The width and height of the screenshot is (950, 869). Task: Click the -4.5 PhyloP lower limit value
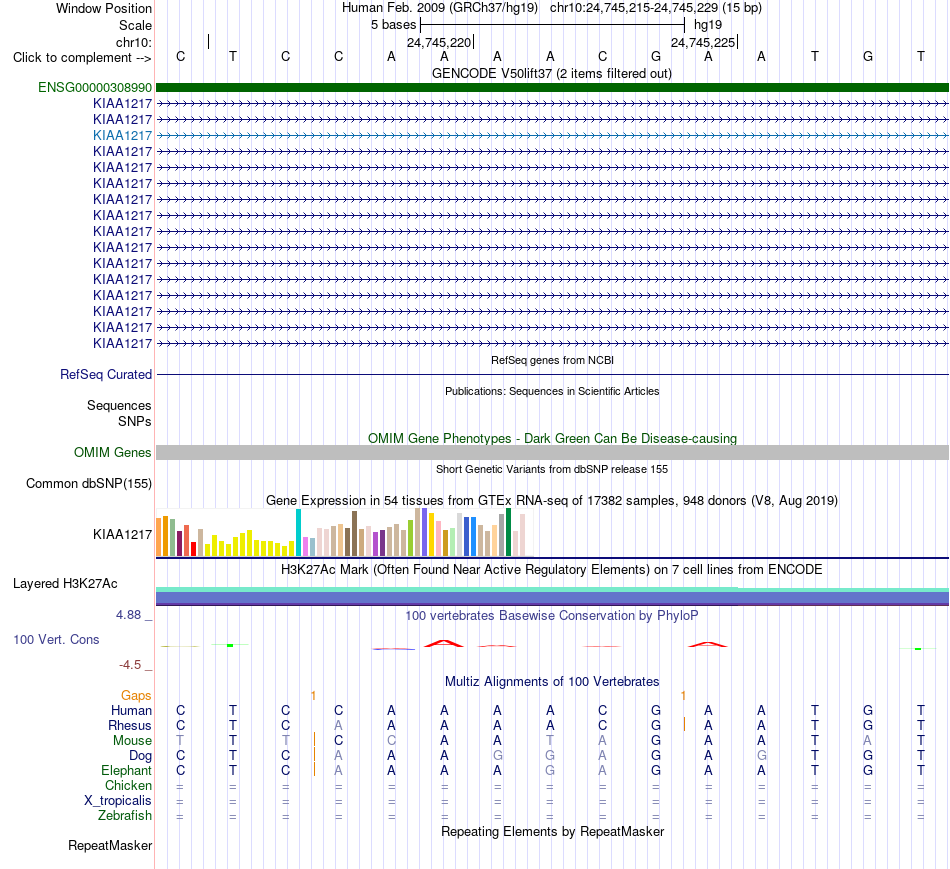[130, 665]
